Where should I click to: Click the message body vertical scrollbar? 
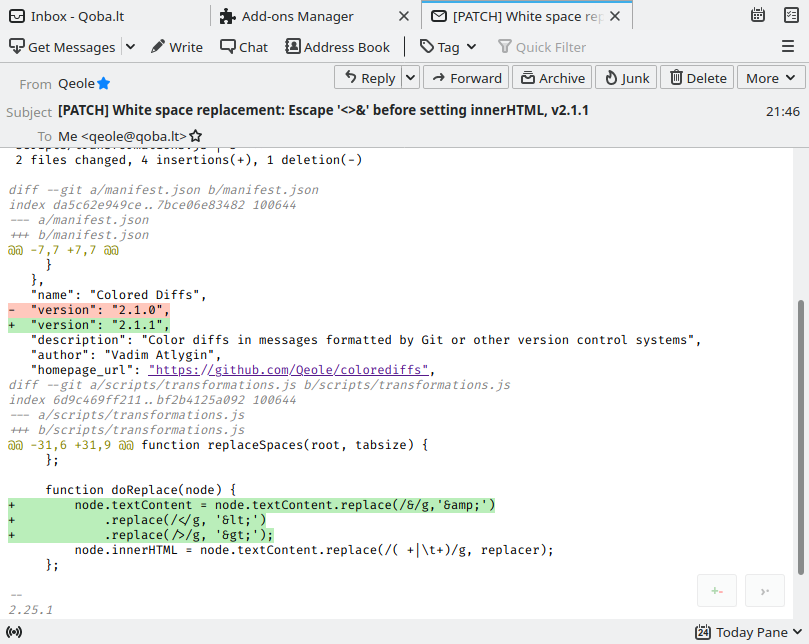(801, 436)
